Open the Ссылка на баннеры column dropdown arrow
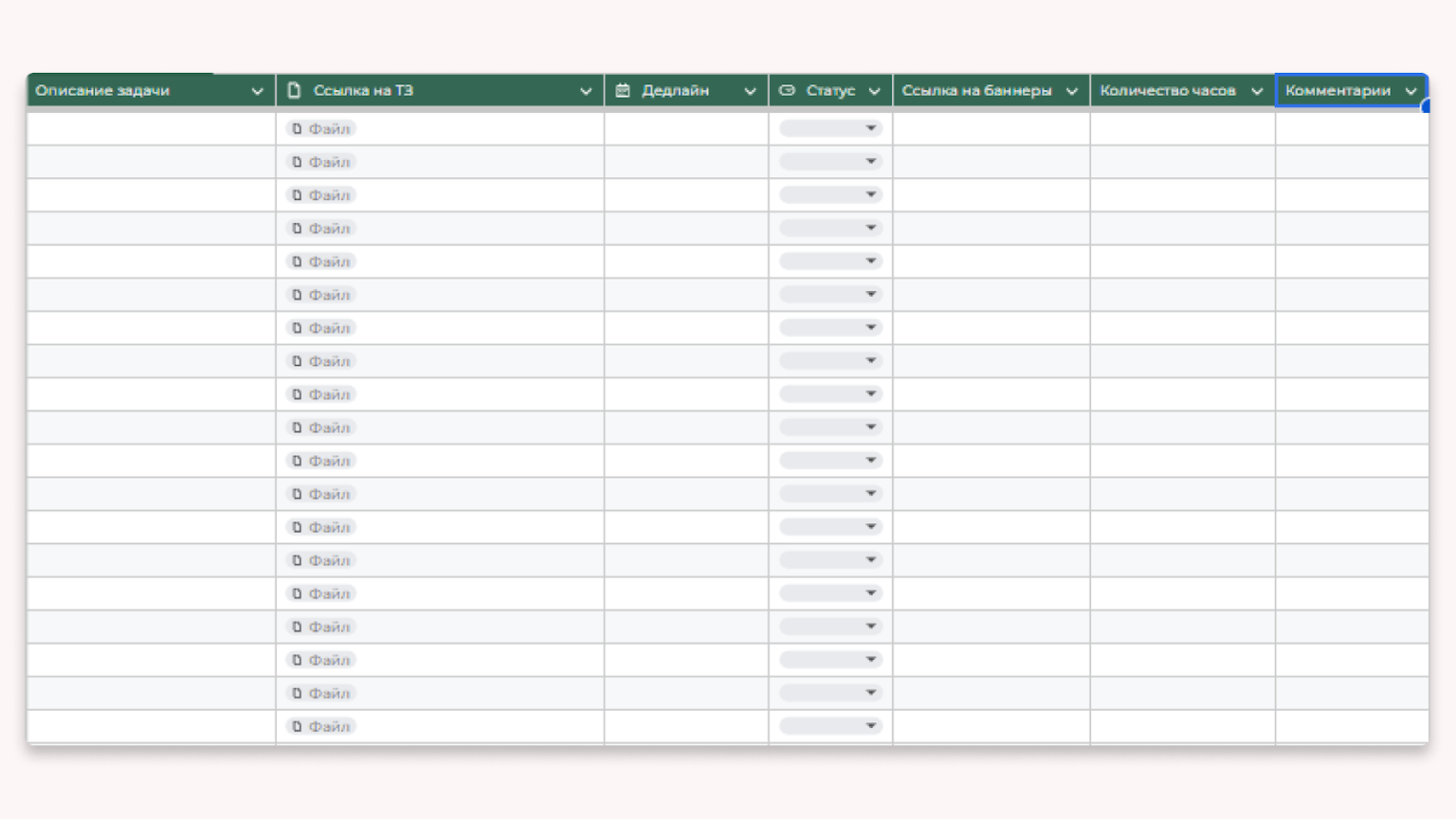Screen dimensions: 1456x819 1072,91
